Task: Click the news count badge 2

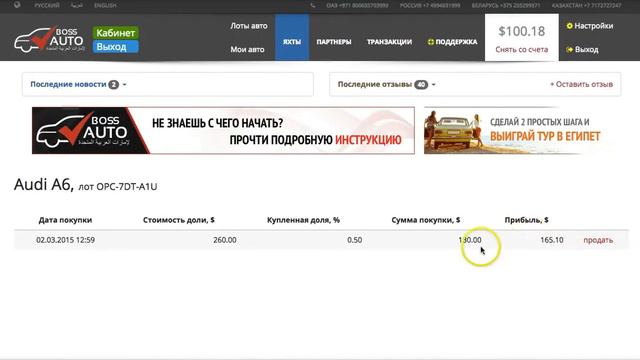Action: point(113,84)
